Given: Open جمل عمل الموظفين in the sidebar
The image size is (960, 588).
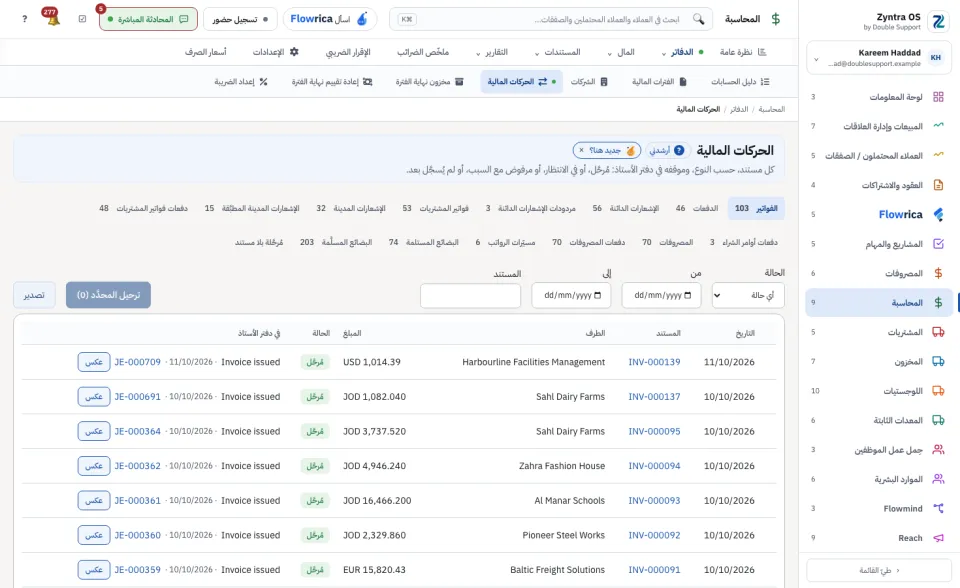Looking at the screenshot, I should (x=879, y=450).
